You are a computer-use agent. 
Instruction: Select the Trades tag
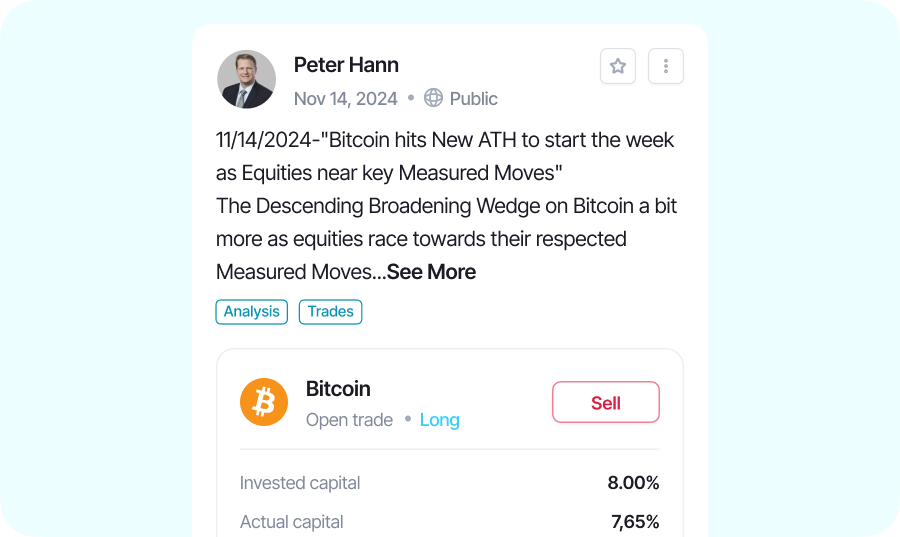coord(330,312)
